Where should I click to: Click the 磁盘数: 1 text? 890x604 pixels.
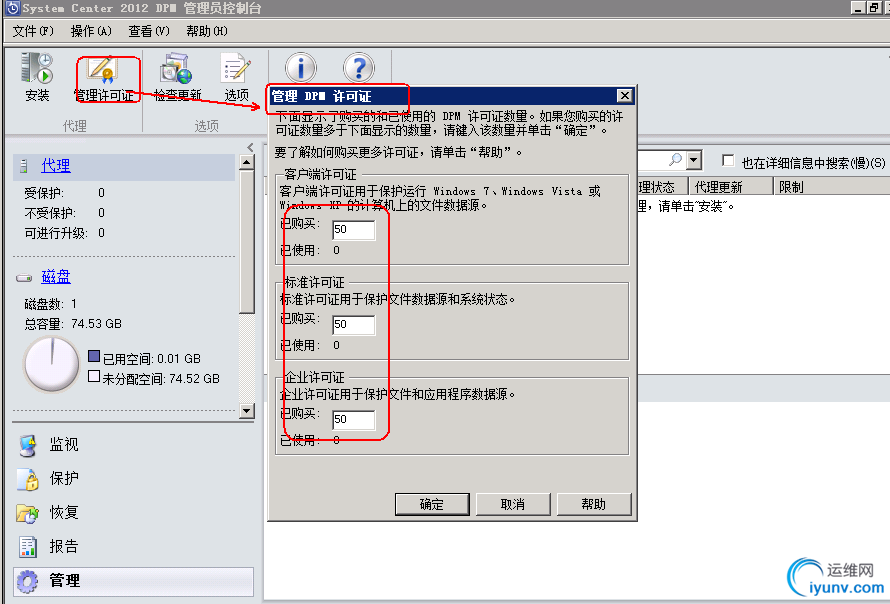pos(51,304)
